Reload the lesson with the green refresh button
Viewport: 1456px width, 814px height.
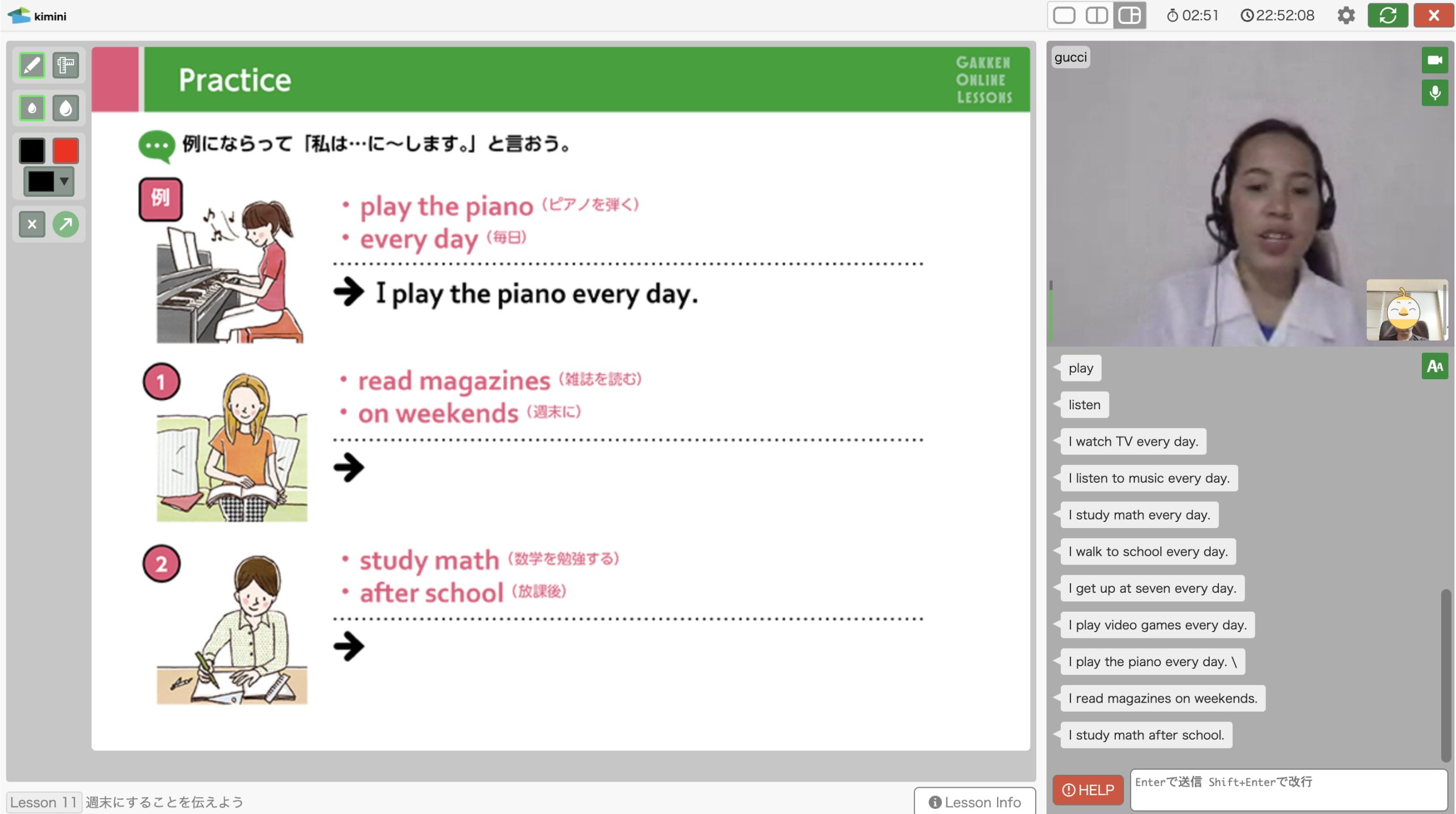pyautogui.click(x=1388, y=15)
